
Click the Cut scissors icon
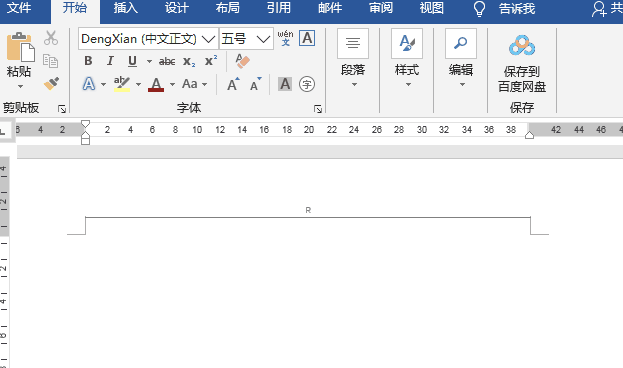pos(51,38)
